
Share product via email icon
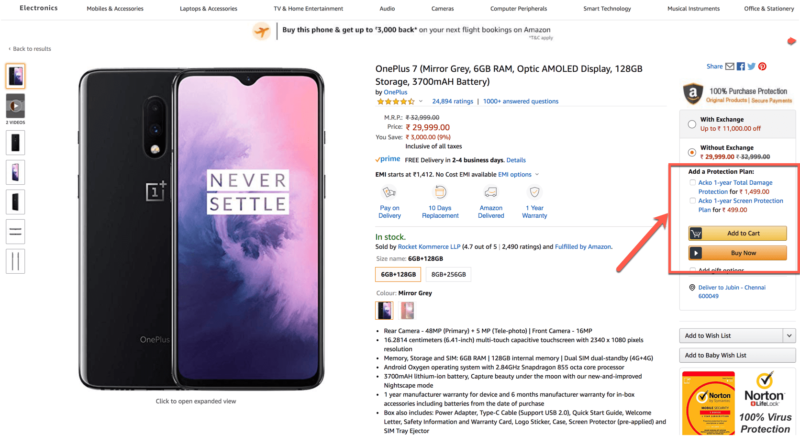click(x=730, y=66)
